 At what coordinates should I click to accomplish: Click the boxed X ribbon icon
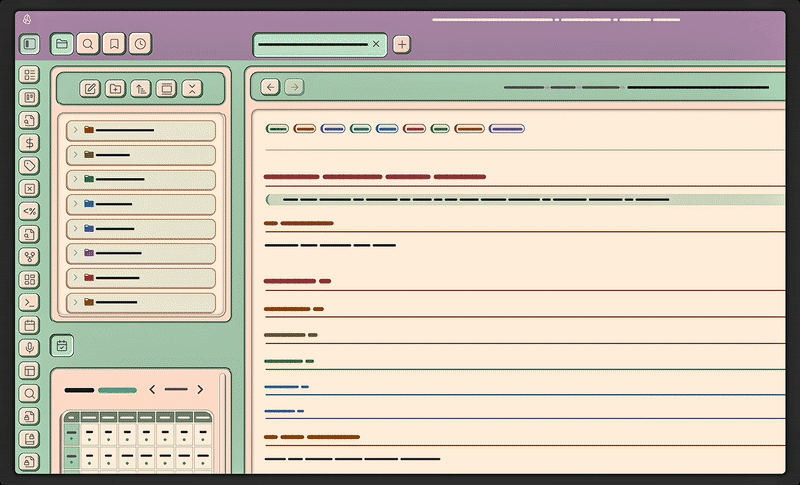(x=30, y=189)
